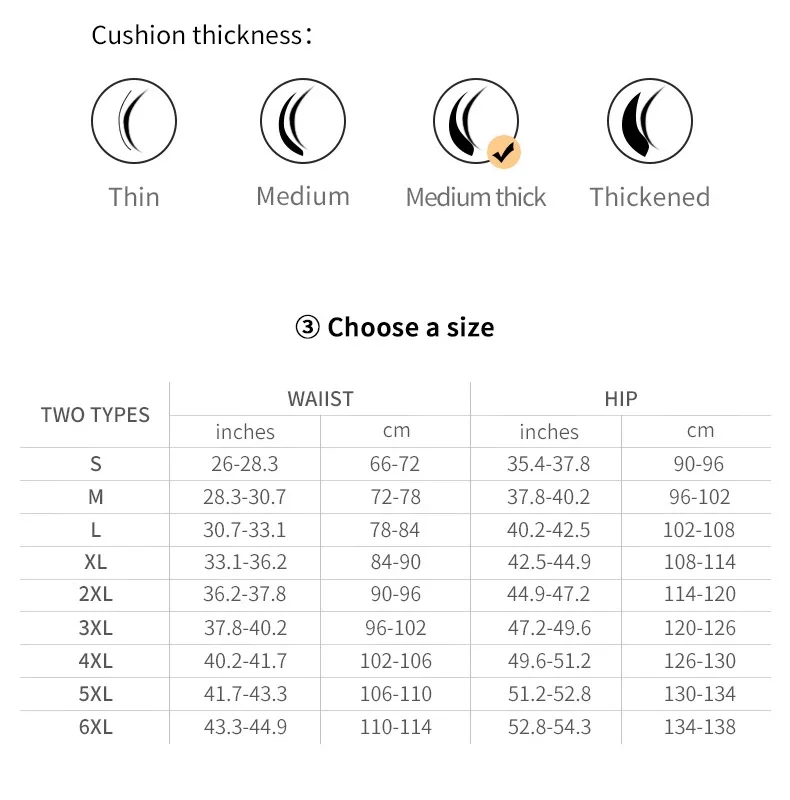Click M waist value 28.3-30.7
The height and width of the screenshot is (800, 790).
pos(245,497)
